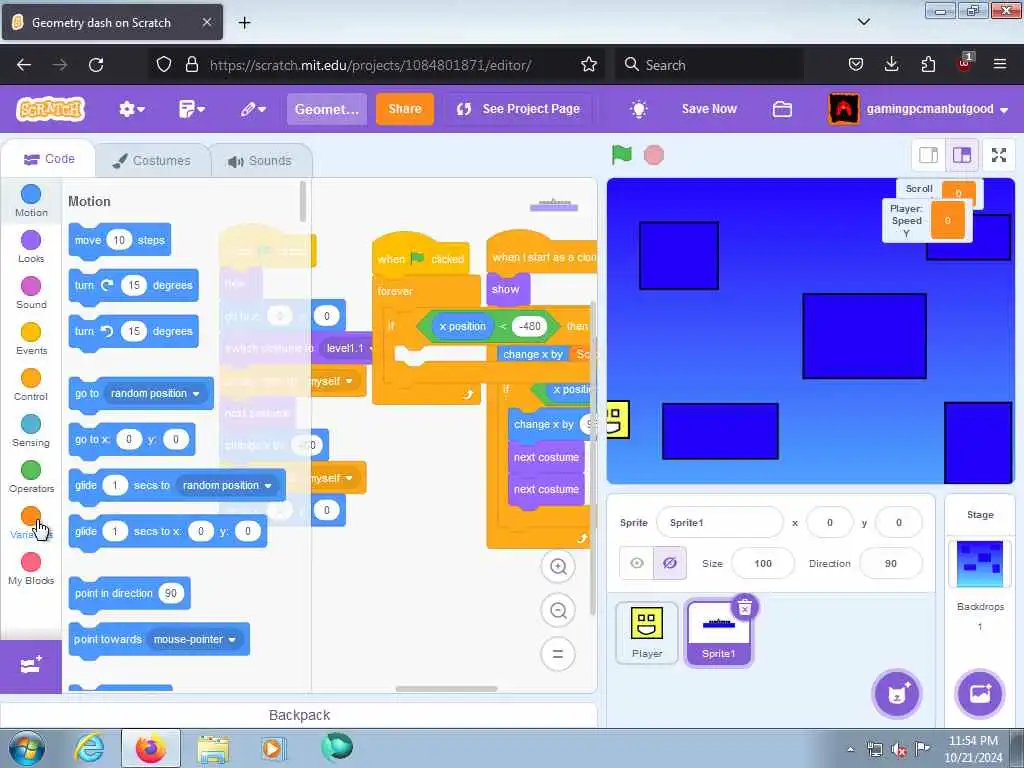Image resolution: width=1024 pixels, height=768 pixels.
Task: Open random position dropdown in go to block
Action: [x=155, y=393]
